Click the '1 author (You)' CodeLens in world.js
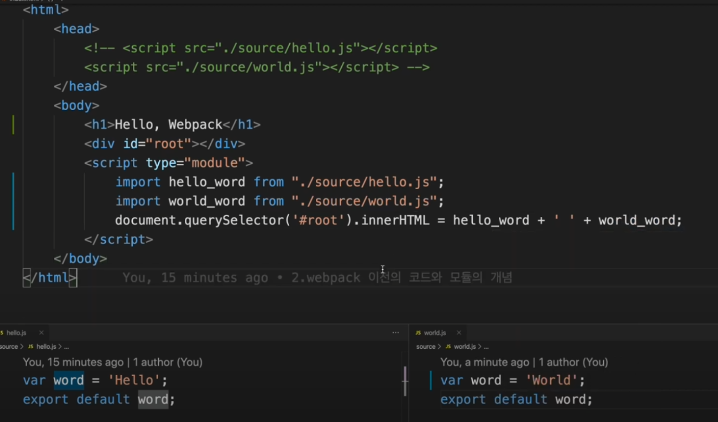718x422 pixels. click(x=573, y=362)
